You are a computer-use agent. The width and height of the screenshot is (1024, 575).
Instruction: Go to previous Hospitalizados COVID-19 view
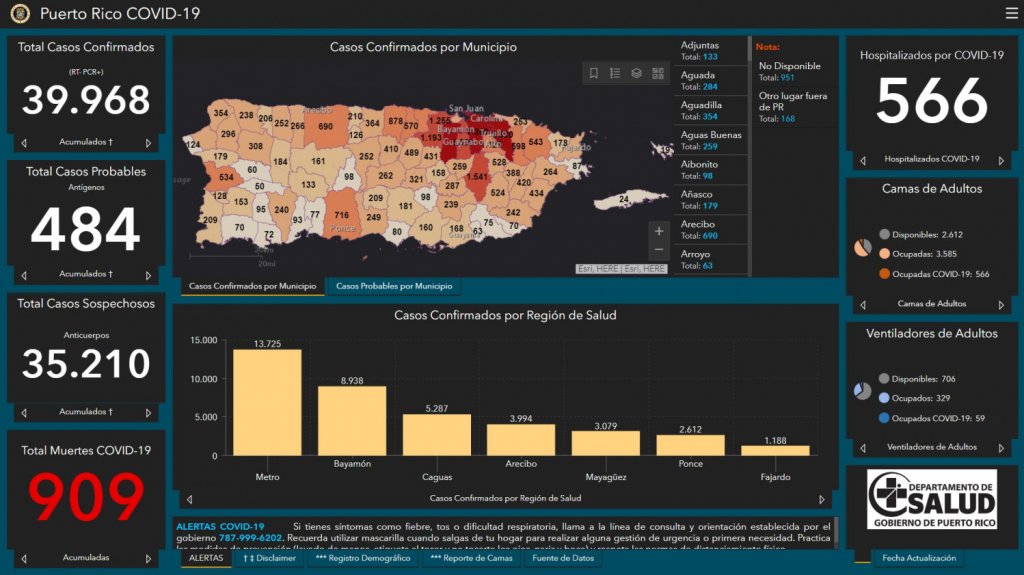(863, 160)
